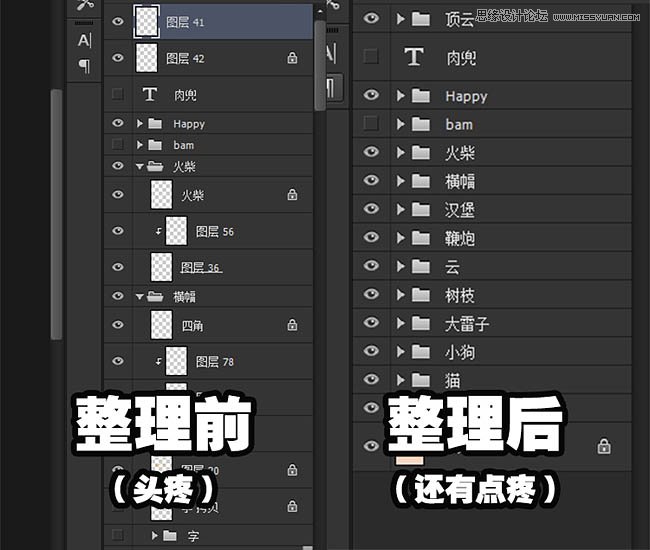Click folder icon of 顶云 group
Viewport: 650px width, 550px height.
(420, 18)
